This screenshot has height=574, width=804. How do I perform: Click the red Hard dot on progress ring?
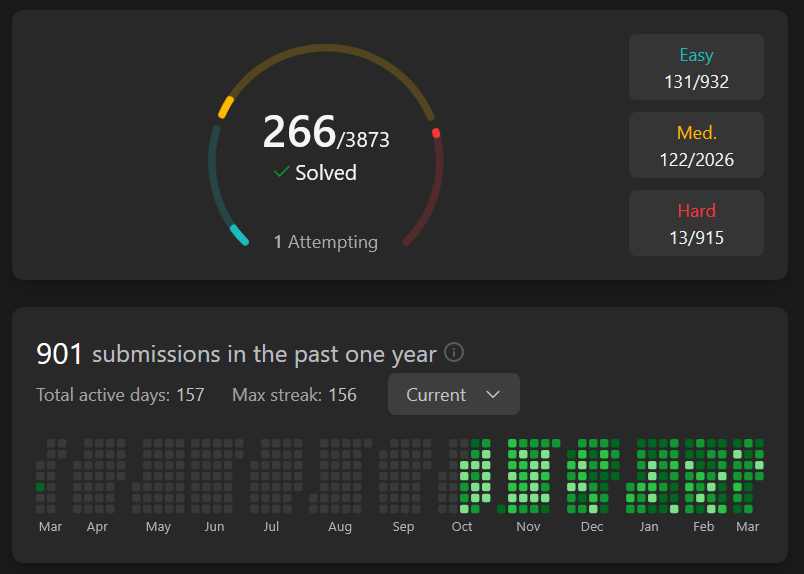point(436,133)
